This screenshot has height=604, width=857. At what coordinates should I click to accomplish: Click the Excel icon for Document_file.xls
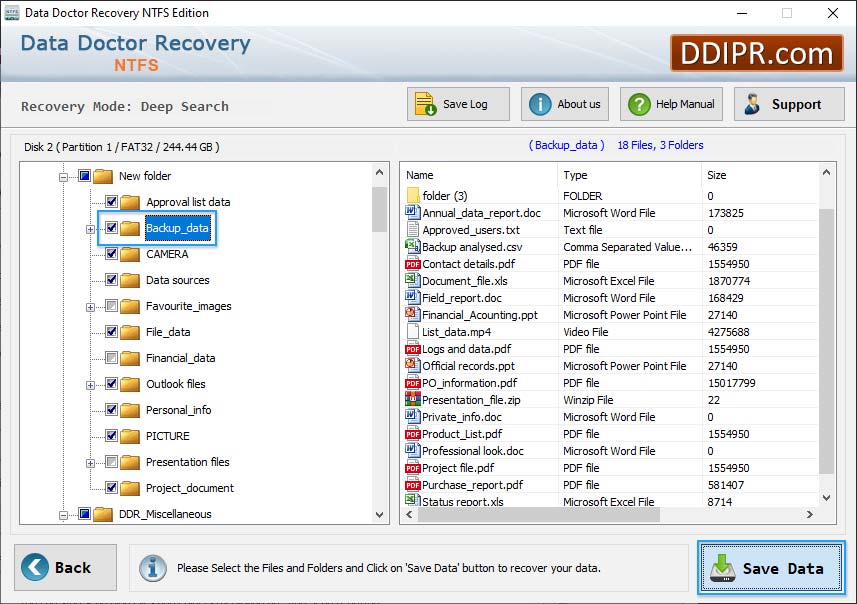point(412,280)
